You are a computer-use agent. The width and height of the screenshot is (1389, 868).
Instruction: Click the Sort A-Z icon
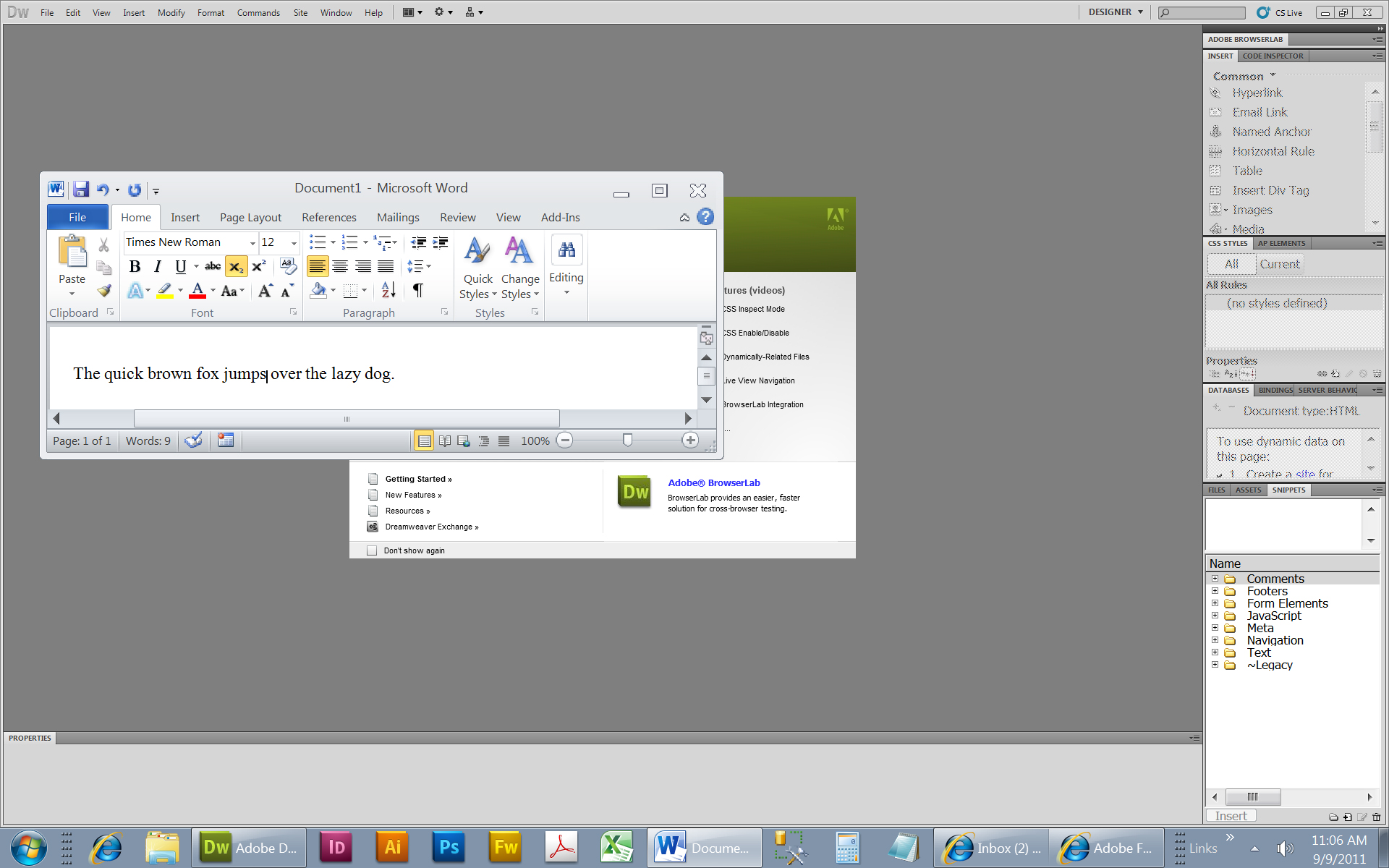click(x=388, y=291)
